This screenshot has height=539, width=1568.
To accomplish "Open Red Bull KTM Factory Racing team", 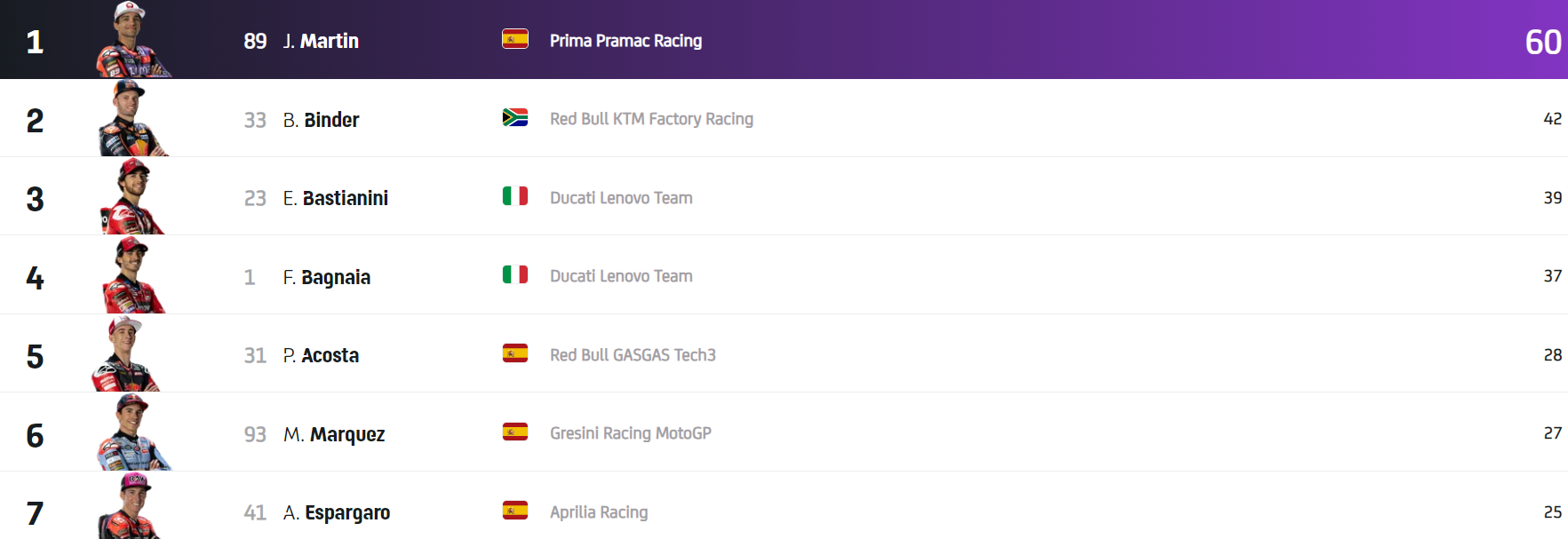I will (x=651, y=119).
